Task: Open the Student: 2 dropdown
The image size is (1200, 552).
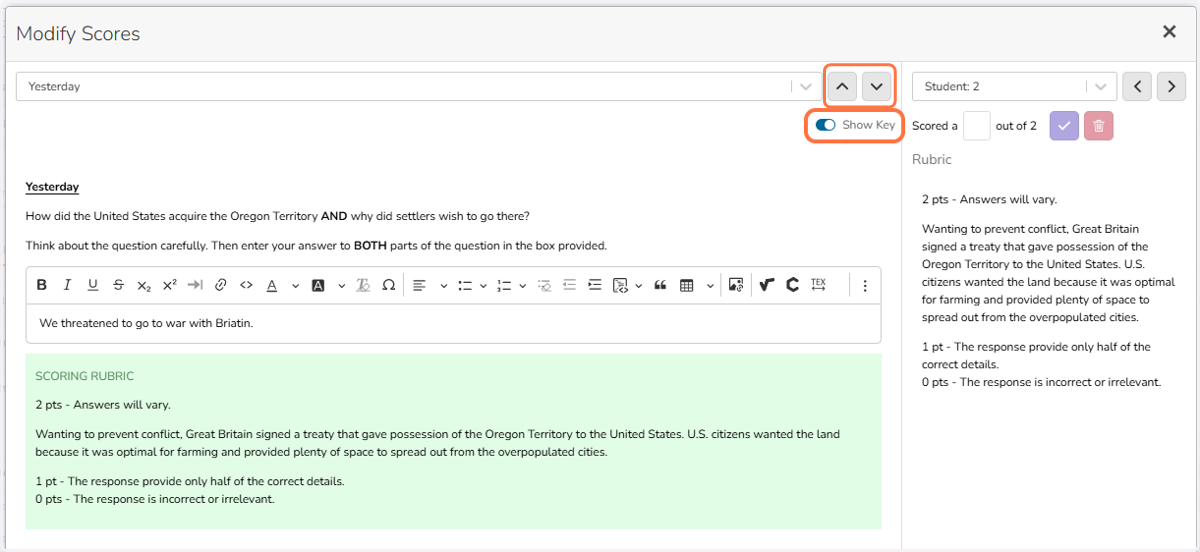Action: click(1014, 86)
